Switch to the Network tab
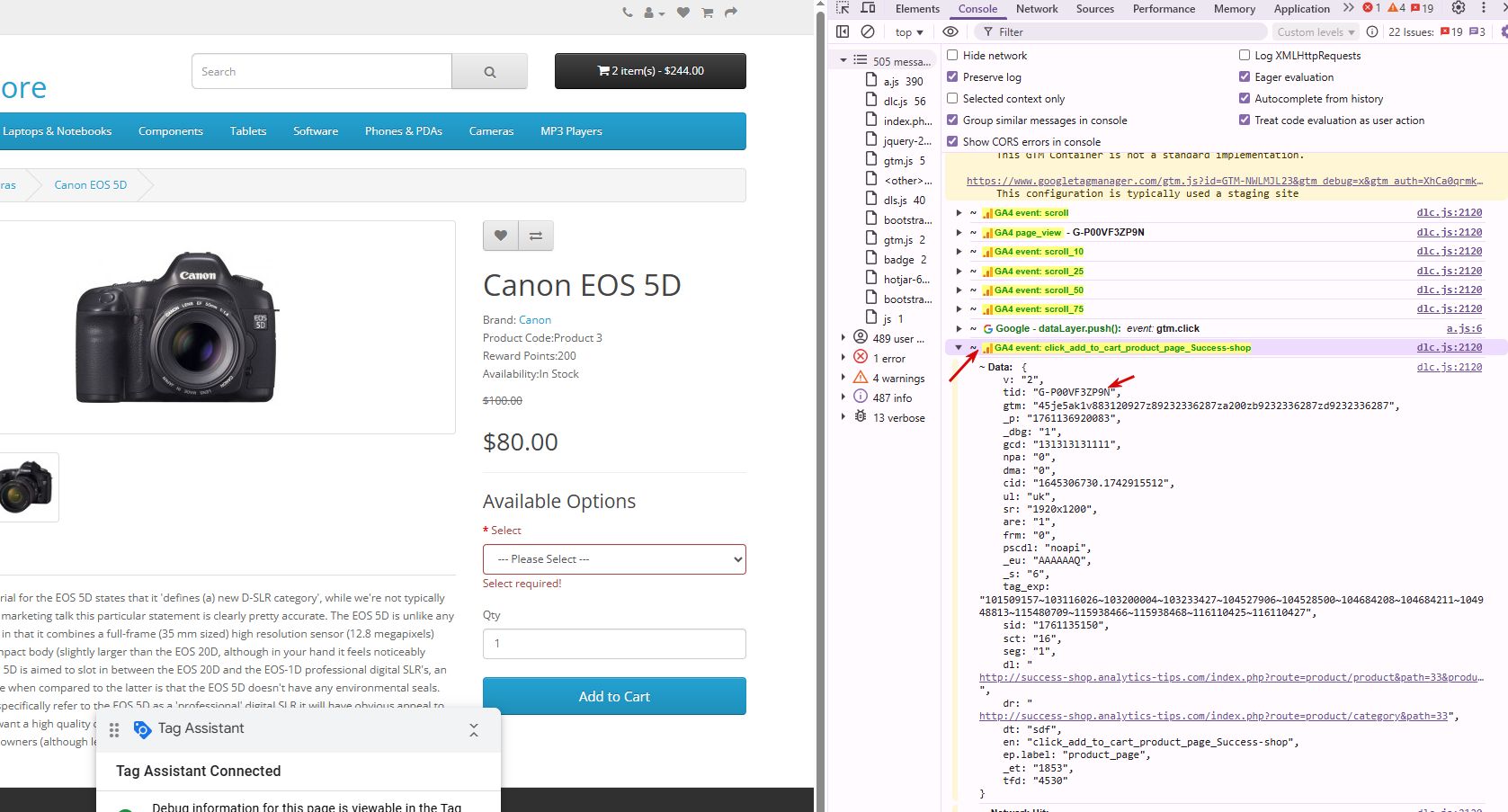 (x=1037, y=9)
